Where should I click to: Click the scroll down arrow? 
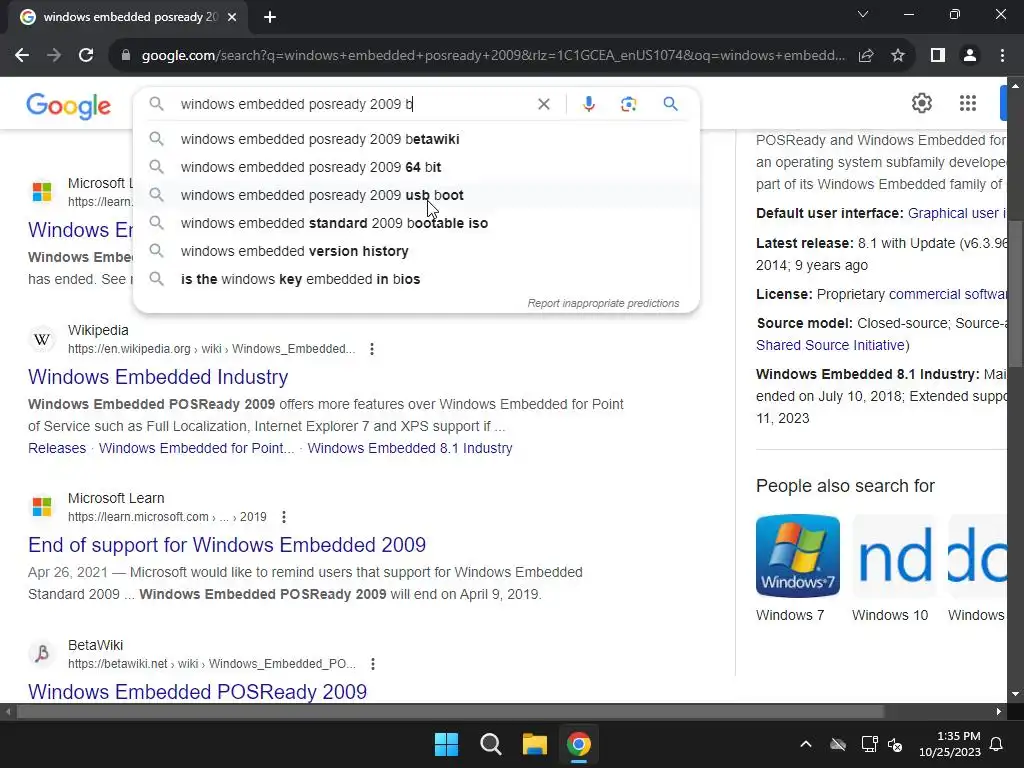tap(1016, 694)
